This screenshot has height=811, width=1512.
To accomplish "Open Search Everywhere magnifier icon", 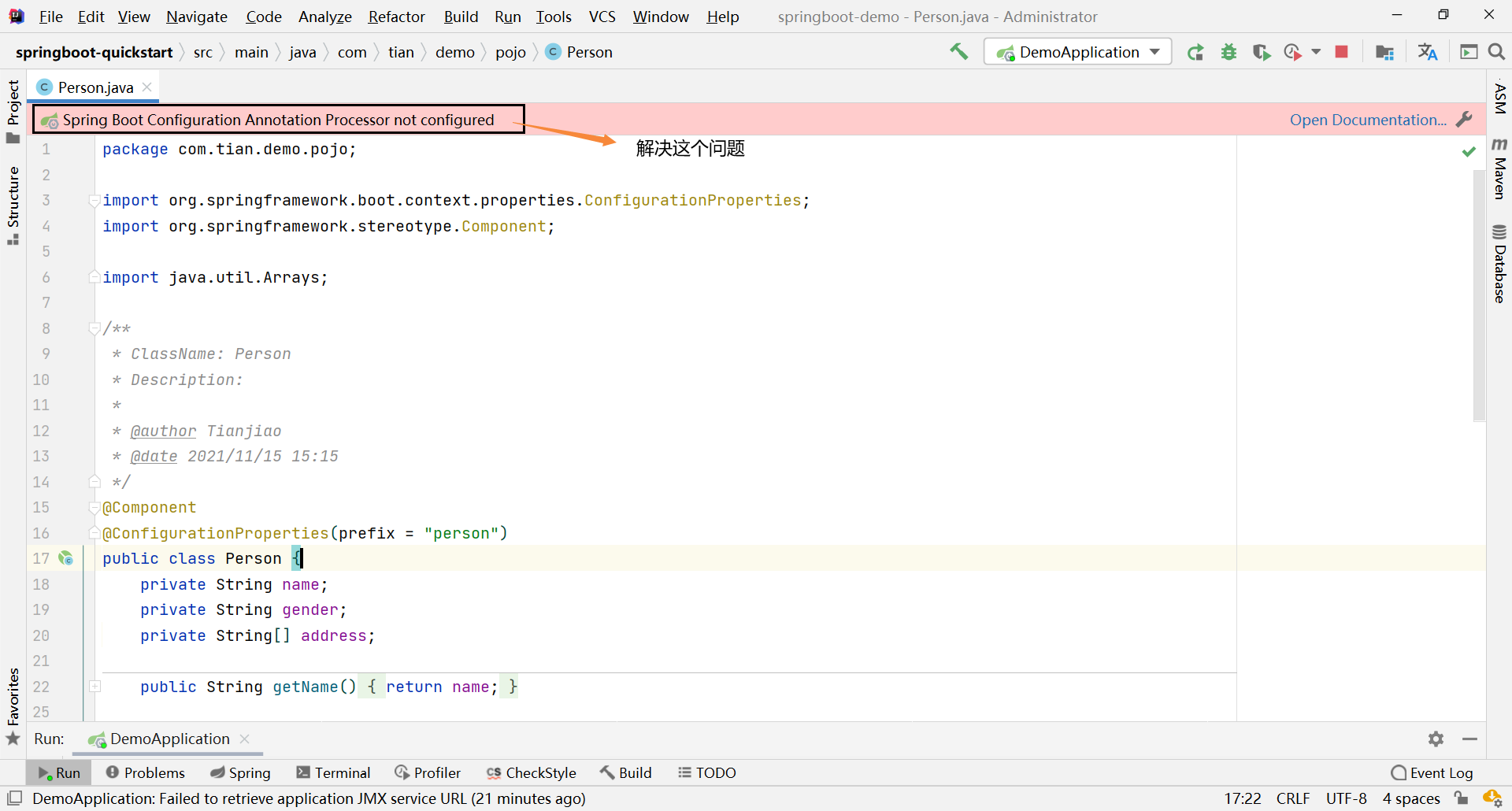I will pyautogui.click(x=1496, y=52).
